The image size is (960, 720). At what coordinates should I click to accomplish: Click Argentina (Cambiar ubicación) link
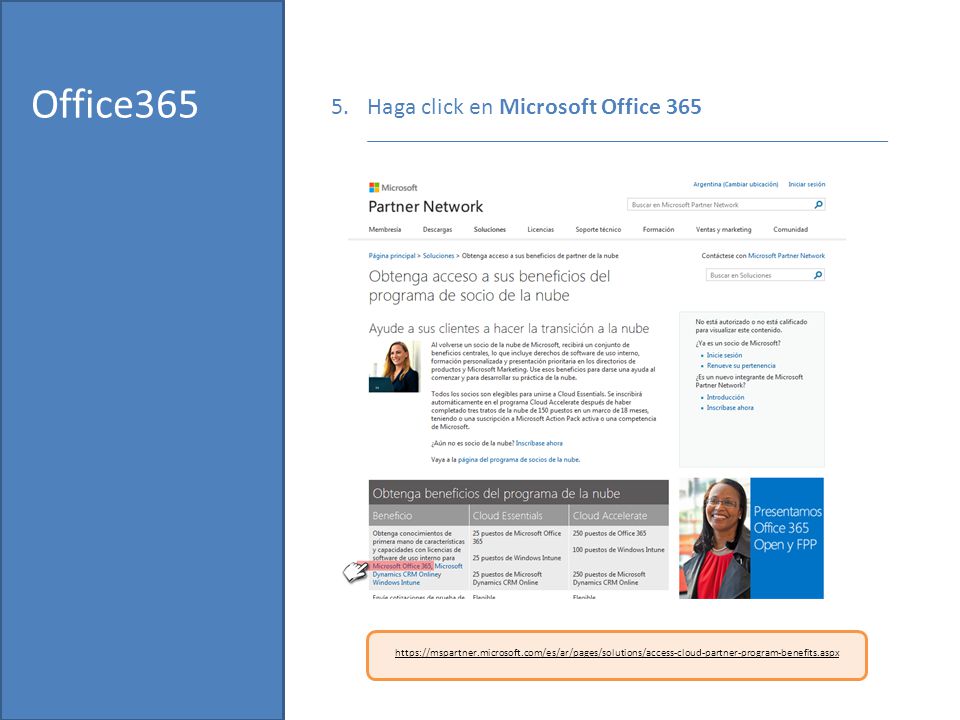pyautogui.click(x=735, y=184)
